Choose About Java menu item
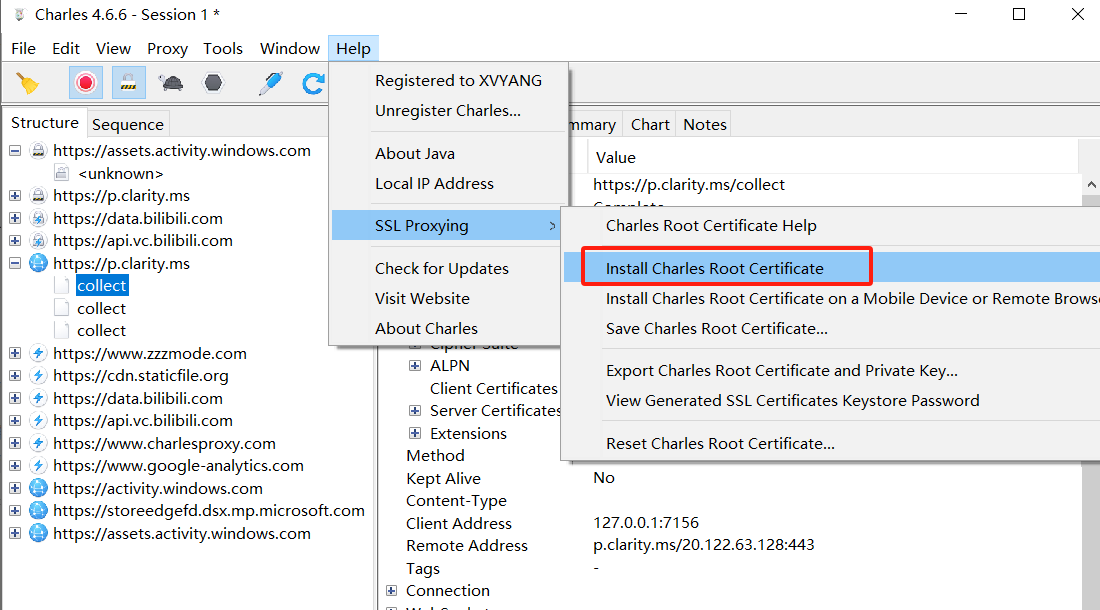 point(415,154)
